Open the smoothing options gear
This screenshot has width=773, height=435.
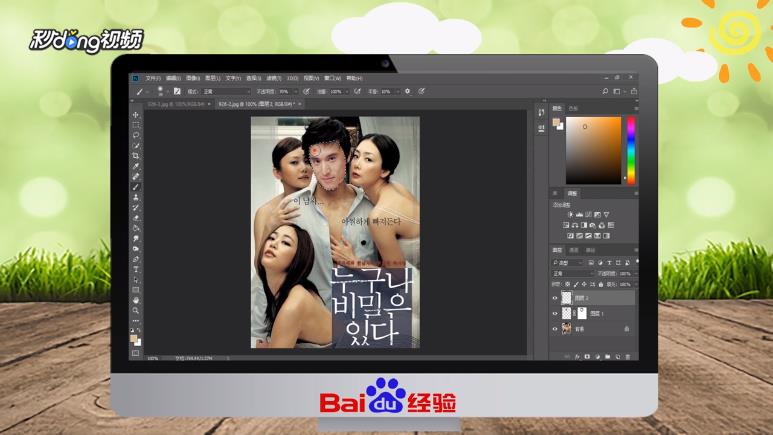[407, 91]
